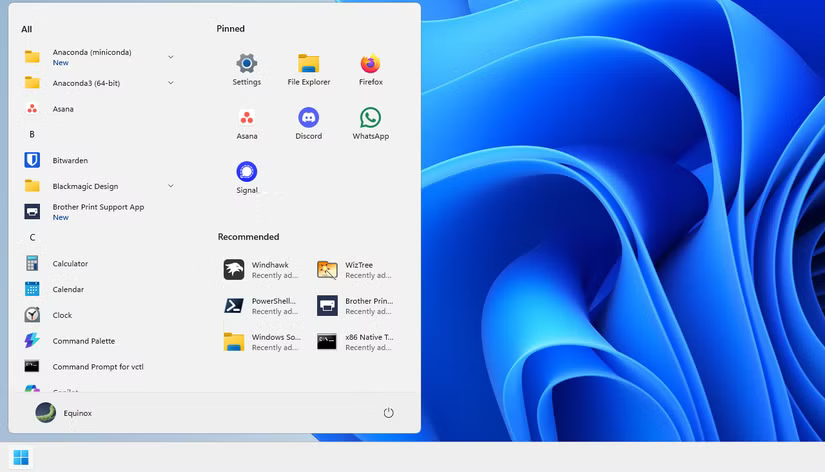825x472 pixels.
Task: Open Windhawk from Recommended
Action: 262,270
